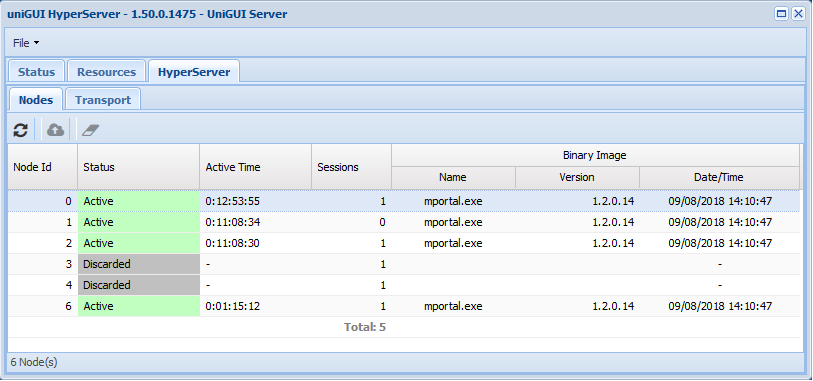Click date/time in node 2 row

point(720,243)
